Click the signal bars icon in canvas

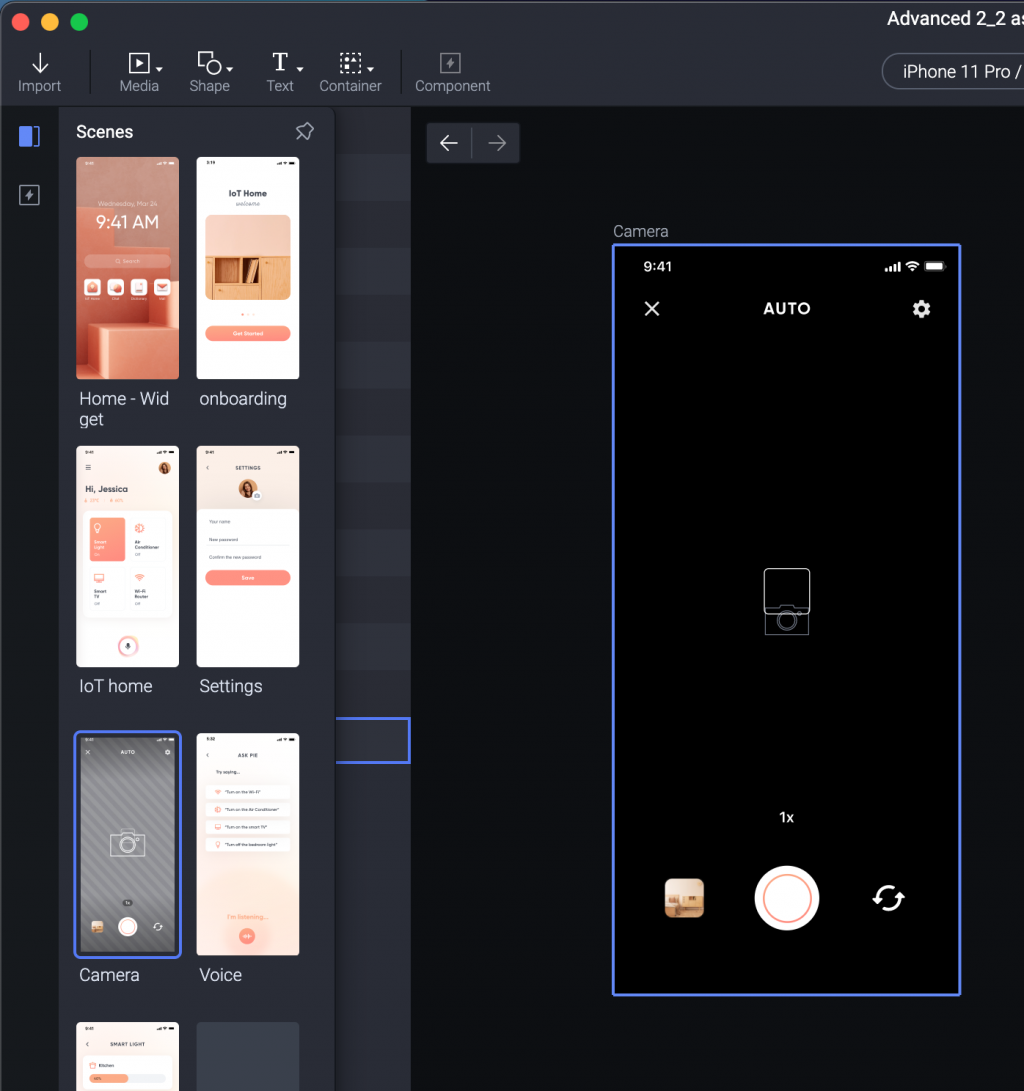[893, 267]
